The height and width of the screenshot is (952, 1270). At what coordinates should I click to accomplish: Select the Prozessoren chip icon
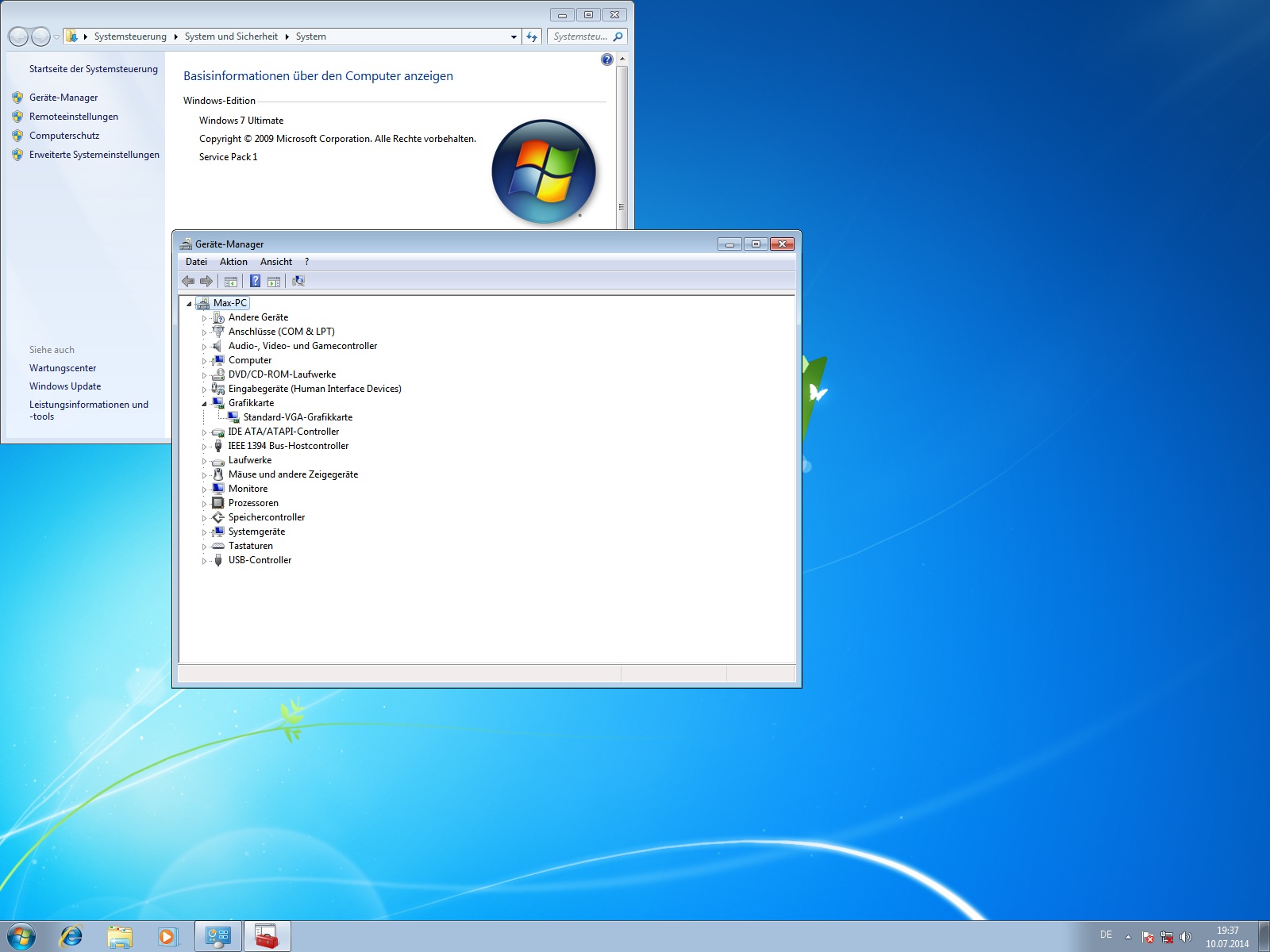coord(218,503)
